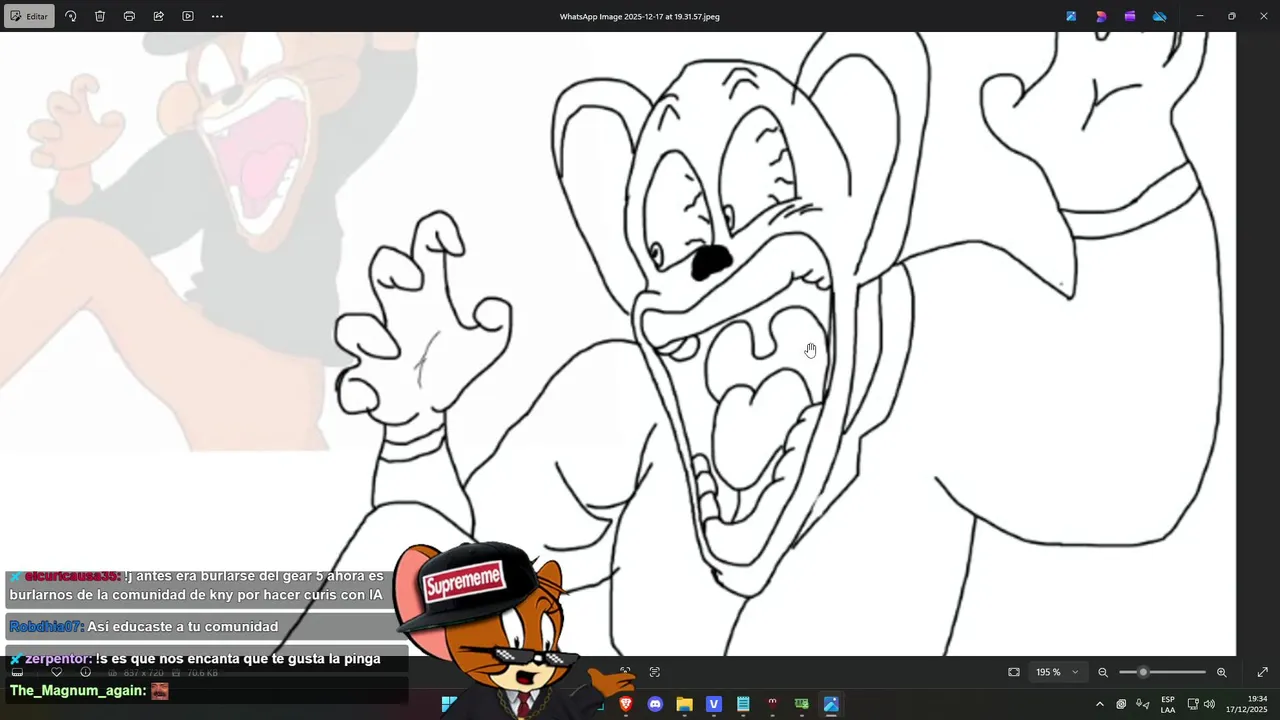
Task: Open Discord from the taskbar
Action: pos(655,704)
